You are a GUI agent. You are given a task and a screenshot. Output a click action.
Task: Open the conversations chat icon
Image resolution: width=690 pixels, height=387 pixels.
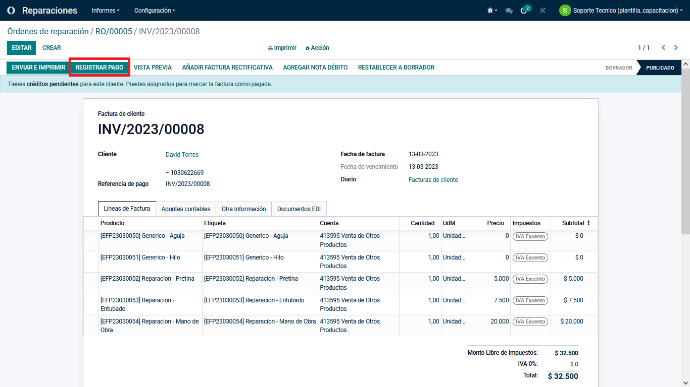(509, 11)
